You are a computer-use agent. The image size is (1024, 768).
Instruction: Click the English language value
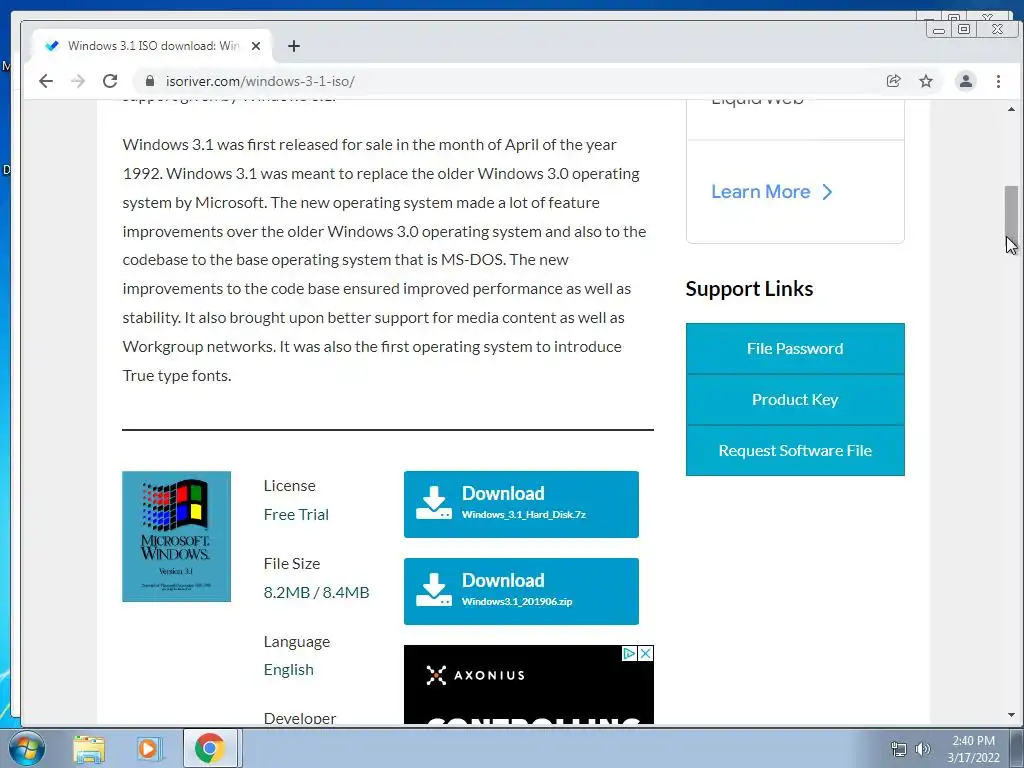coord(289,669)
